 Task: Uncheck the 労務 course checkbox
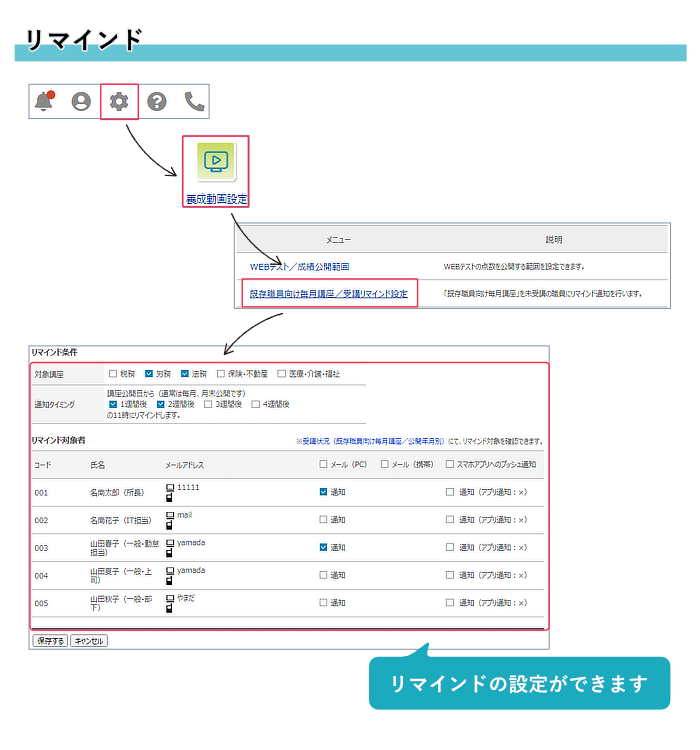149,374
